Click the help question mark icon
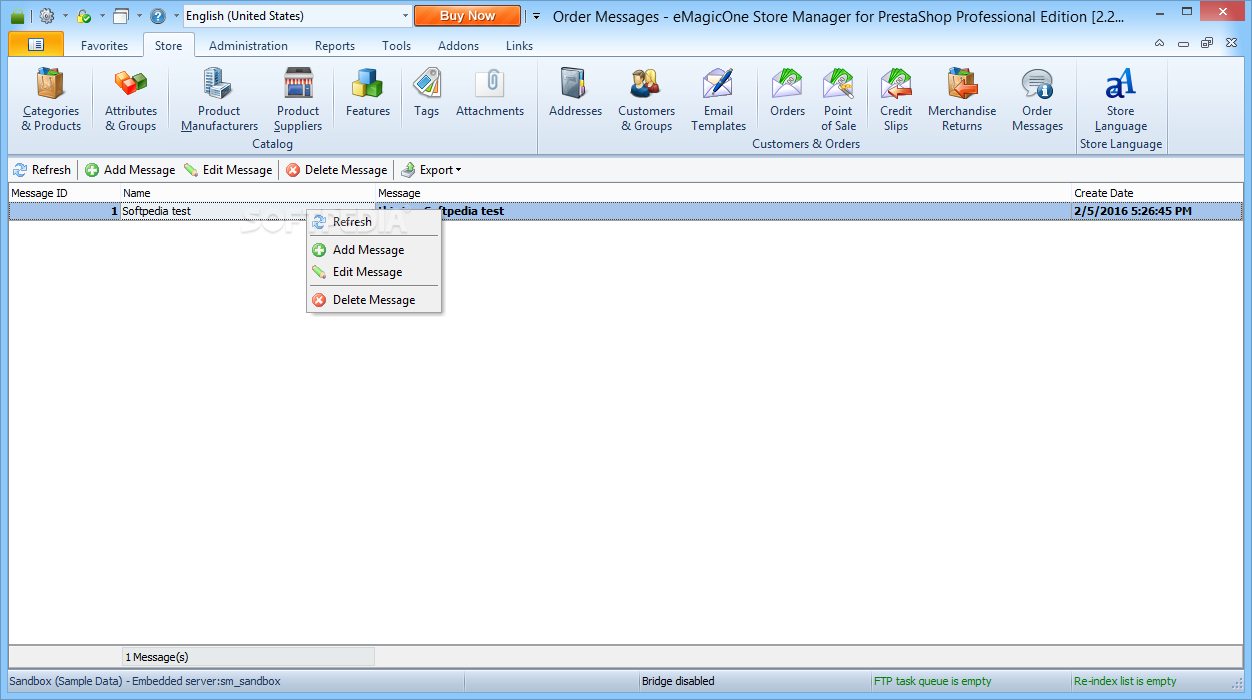 point(158,16)
